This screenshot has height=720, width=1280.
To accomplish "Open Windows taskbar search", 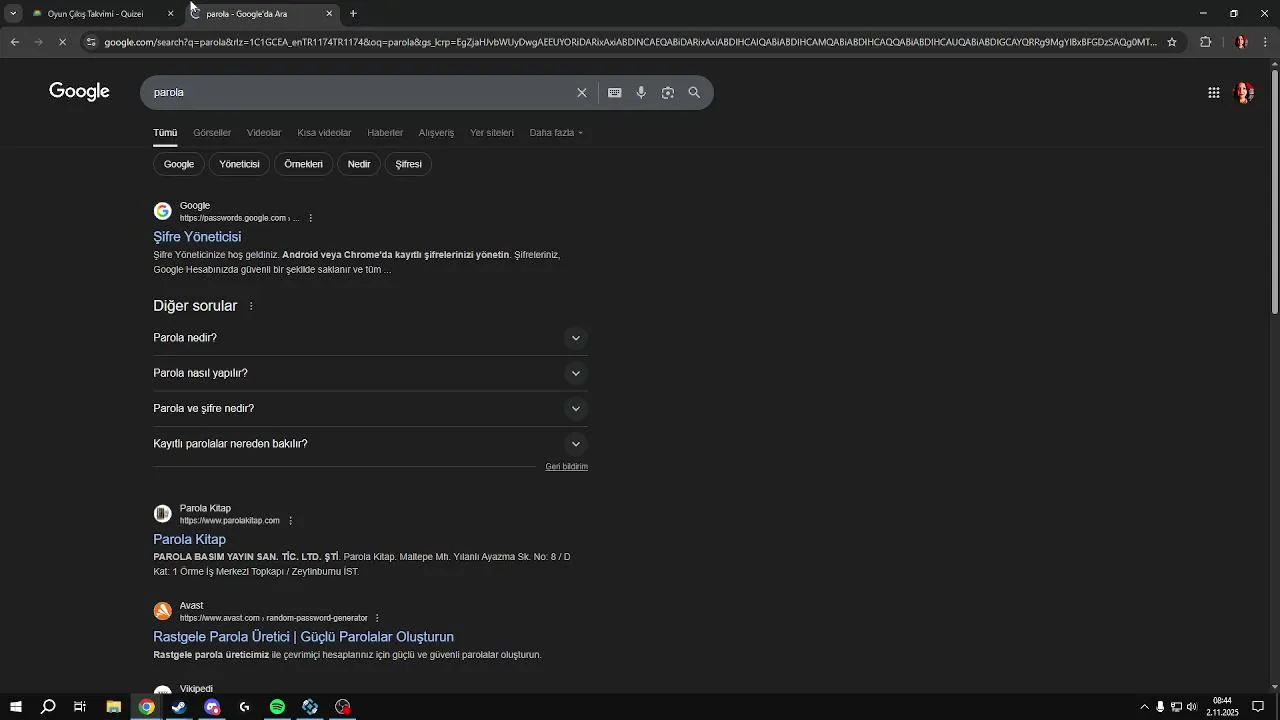I will coord(48,707).
